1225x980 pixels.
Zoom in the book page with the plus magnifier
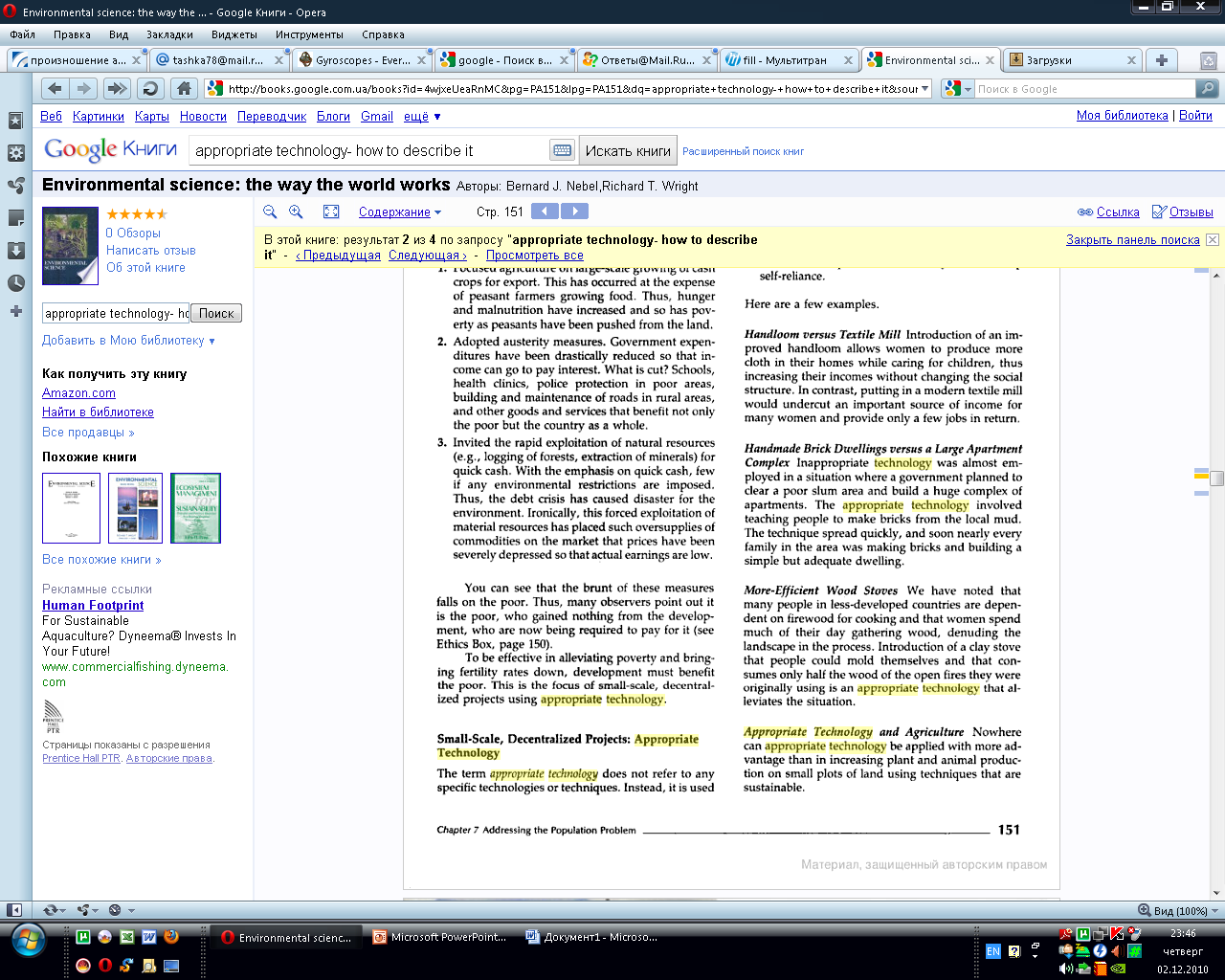296,212
